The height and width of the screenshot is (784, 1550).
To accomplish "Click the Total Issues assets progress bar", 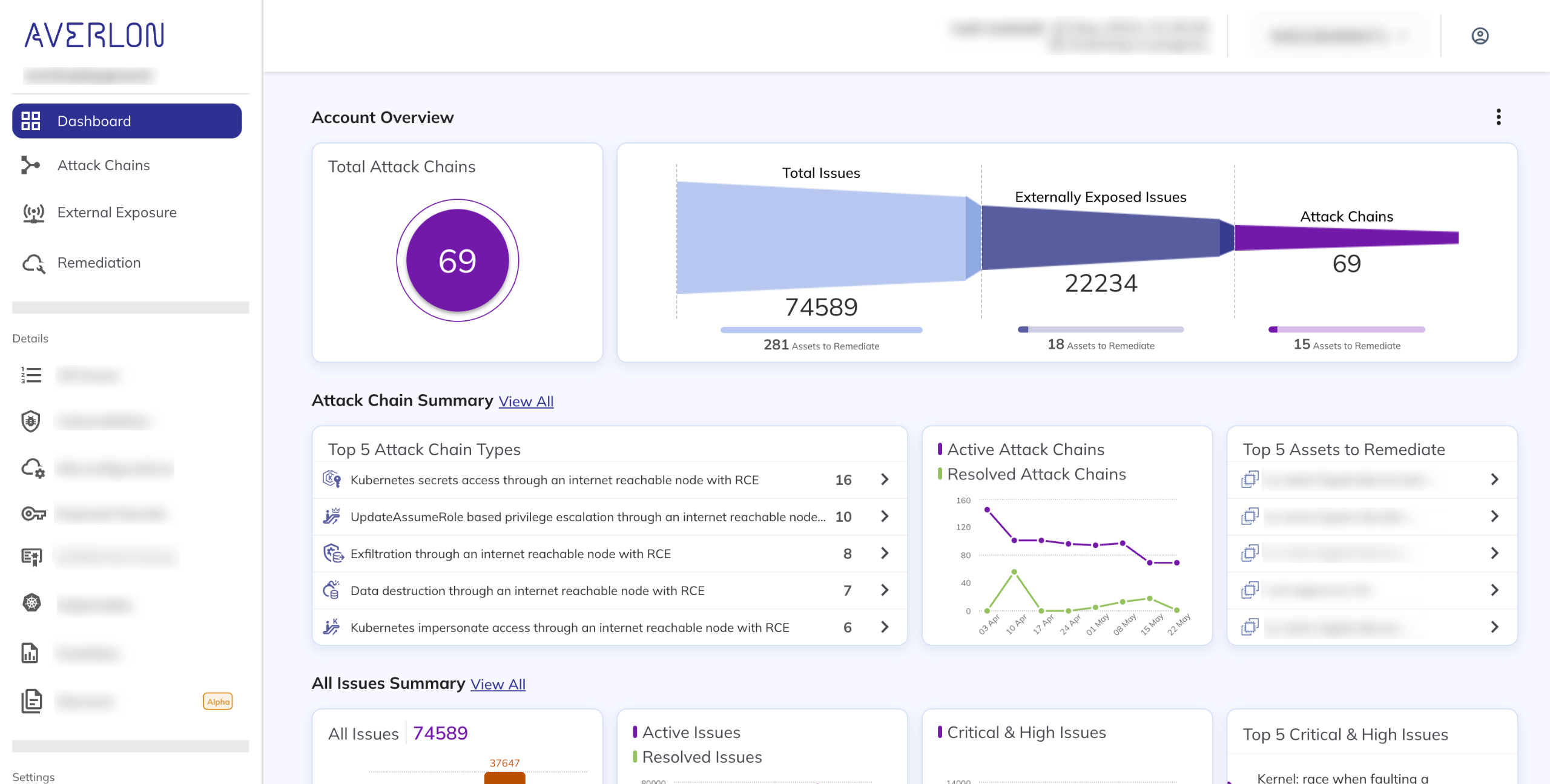I will (821, 330).
